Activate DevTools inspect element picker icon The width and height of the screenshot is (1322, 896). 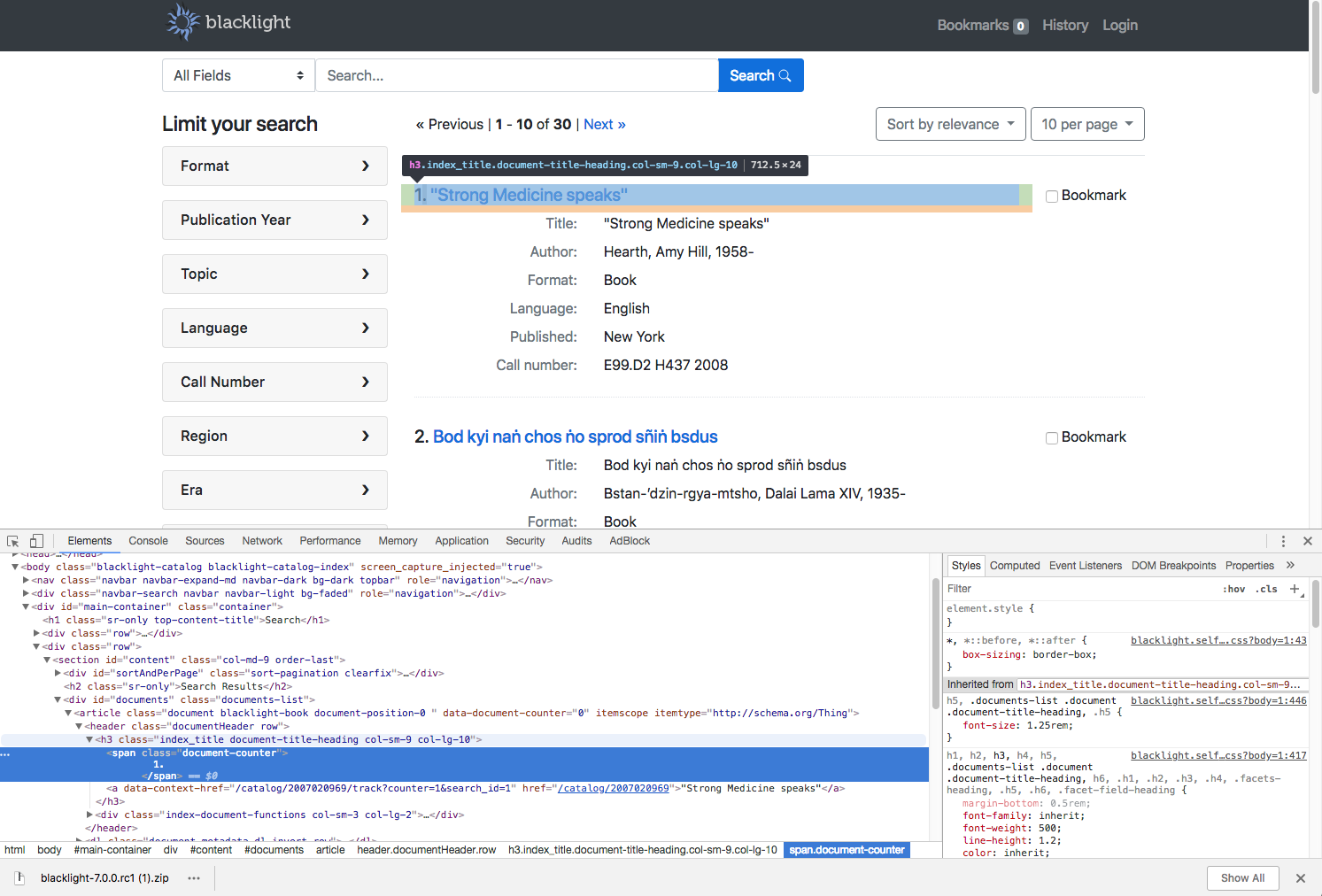point(13,541)
